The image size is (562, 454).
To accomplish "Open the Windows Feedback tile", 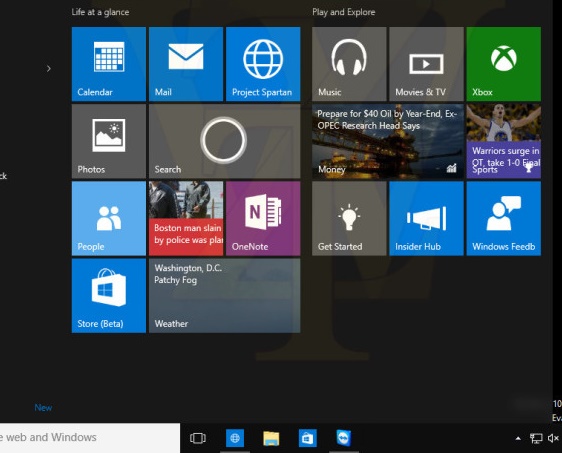I will (x=504, y=218).
